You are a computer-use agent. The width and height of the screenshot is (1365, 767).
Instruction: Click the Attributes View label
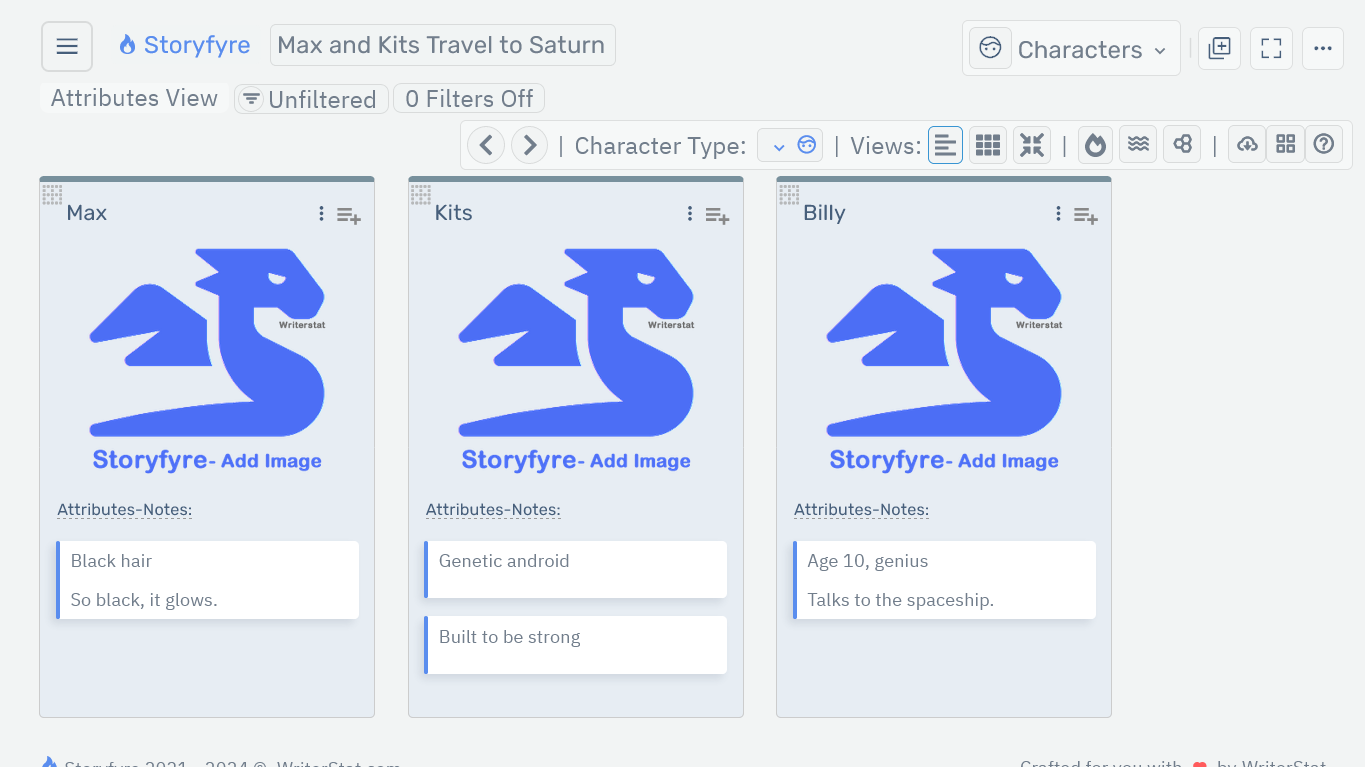134,98
